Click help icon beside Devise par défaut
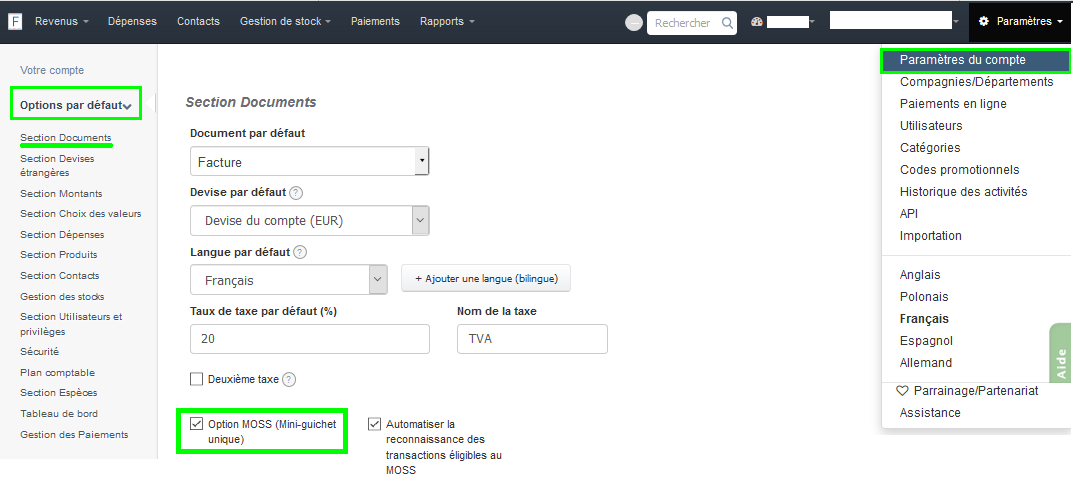1073x501 pixels. coord(296,193)
